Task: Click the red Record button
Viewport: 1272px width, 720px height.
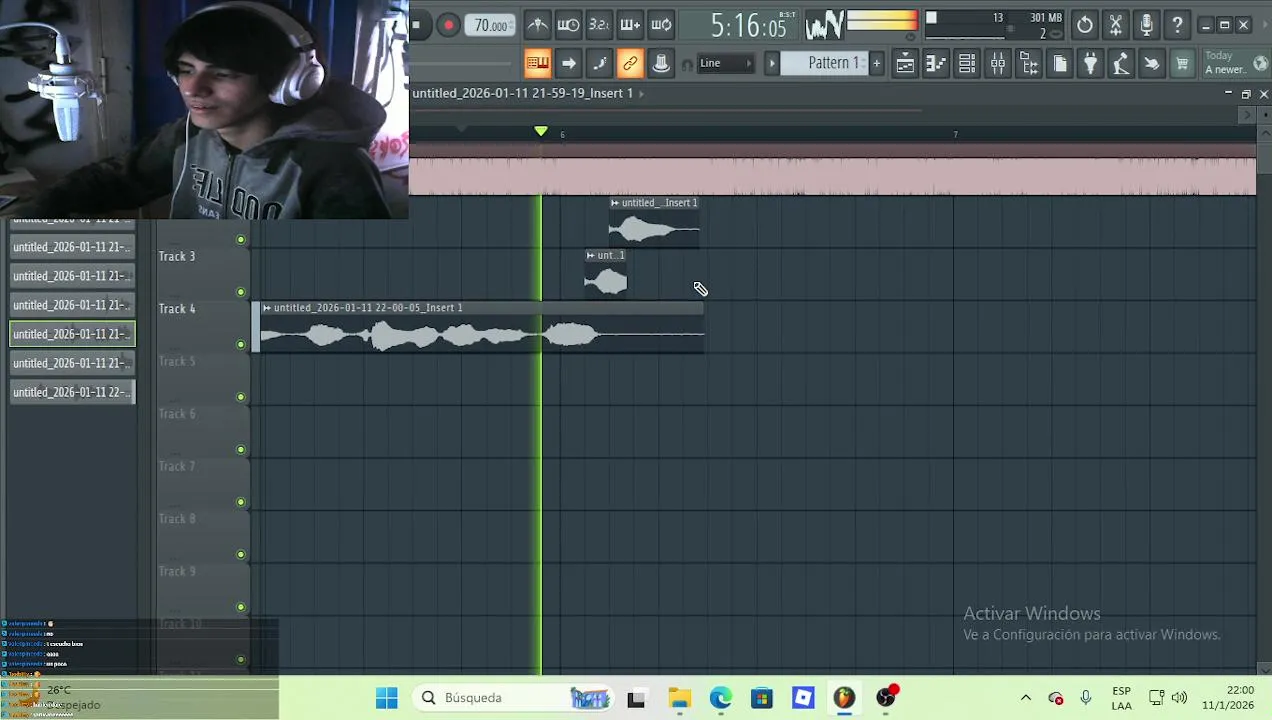Action: click(x=448, y=25)
